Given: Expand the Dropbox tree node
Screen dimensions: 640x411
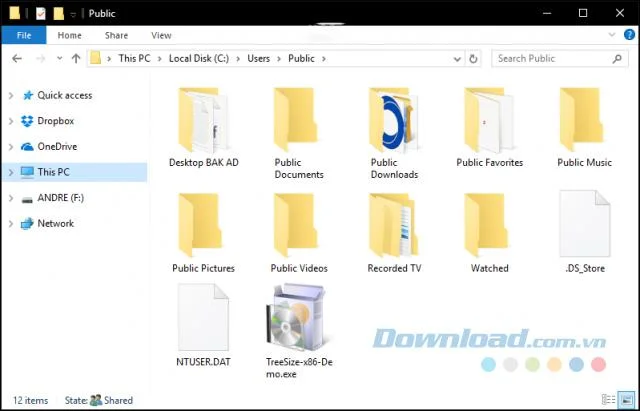Looking at the screenshot, I should point(11,121).
